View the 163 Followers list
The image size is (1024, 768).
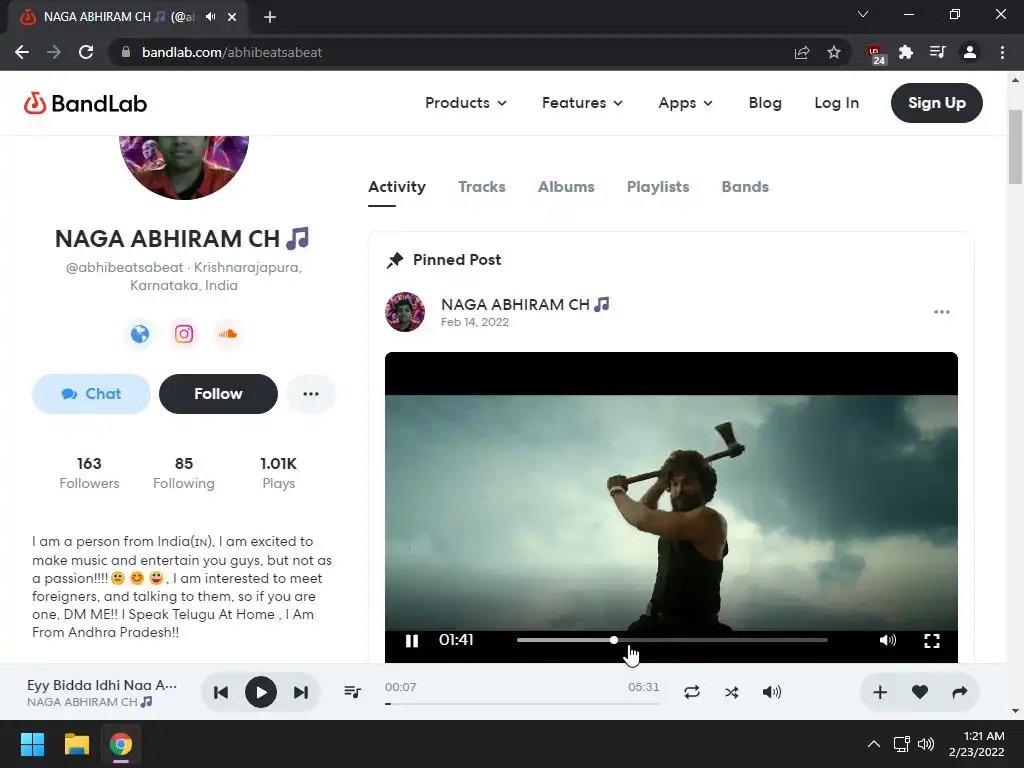[89, 473]
